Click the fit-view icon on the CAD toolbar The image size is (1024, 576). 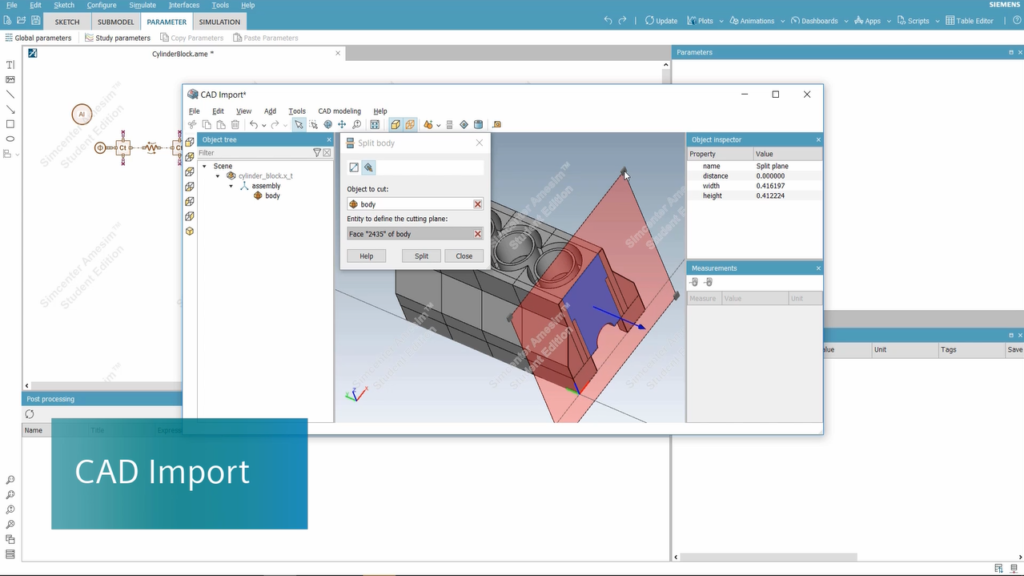374,125
